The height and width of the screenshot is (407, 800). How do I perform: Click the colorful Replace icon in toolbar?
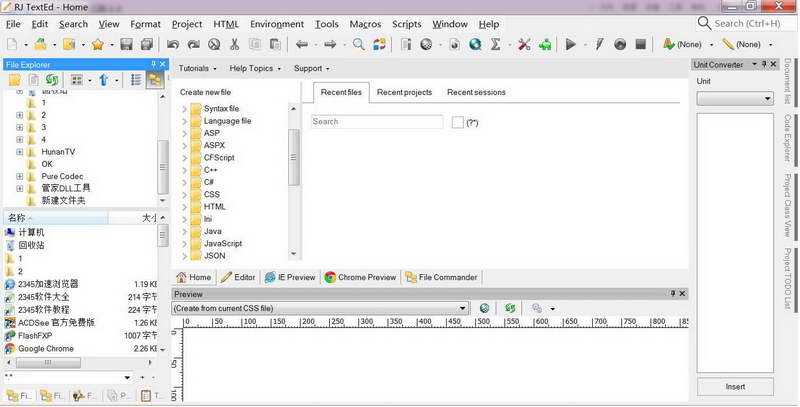click(x=379, y=44)
